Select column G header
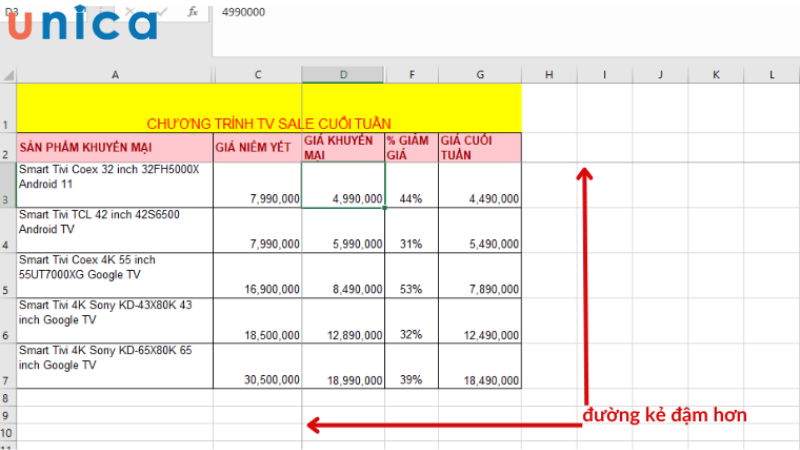Viewport: 800px width, 450px height. click(x=480, y=75)
